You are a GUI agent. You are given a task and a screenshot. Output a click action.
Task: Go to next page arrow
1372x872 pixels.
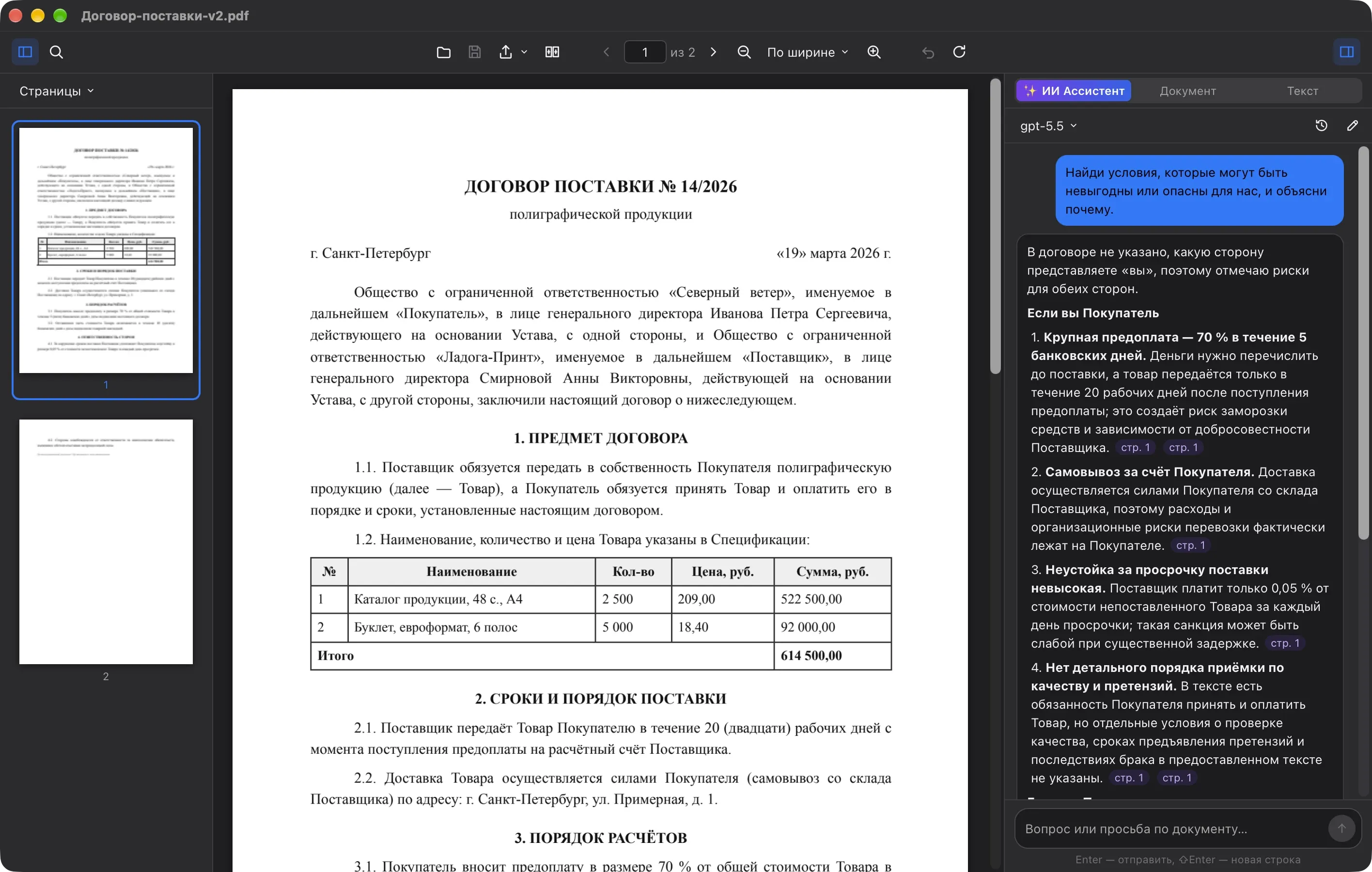(713, 52)
